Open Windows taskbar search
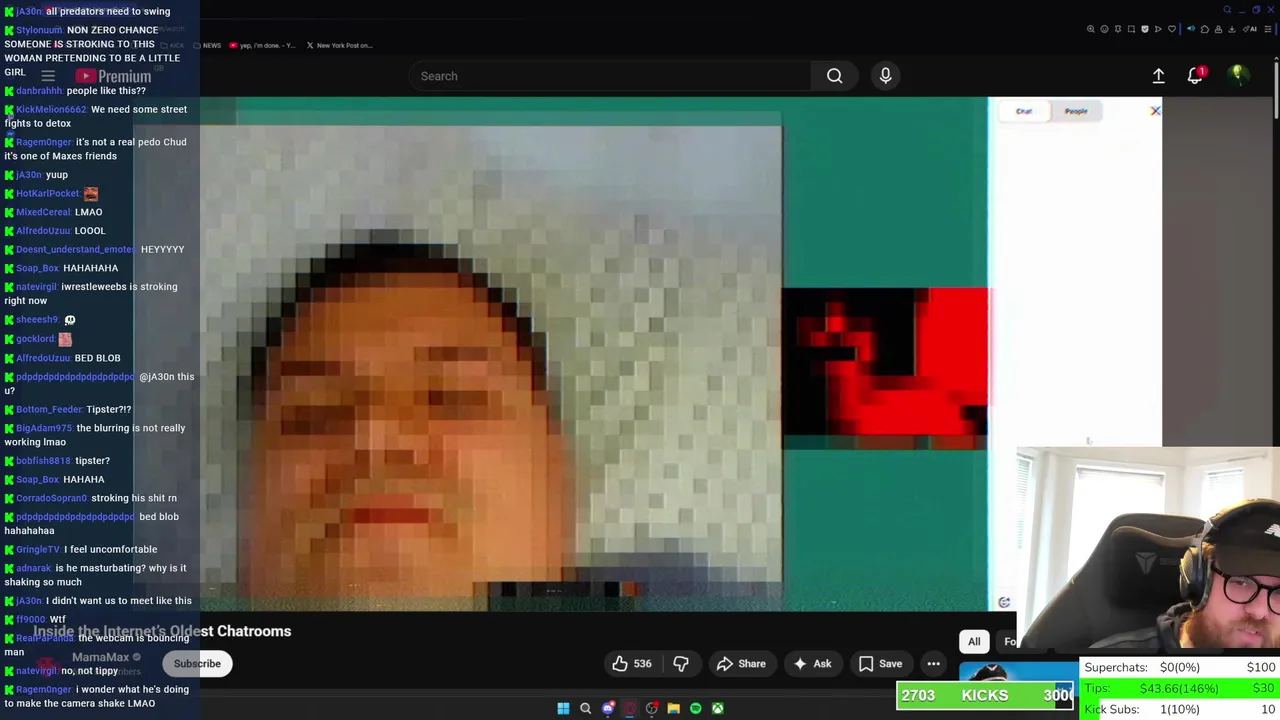The width and height of the screenshot is (1280, 720). coord(585,708)
